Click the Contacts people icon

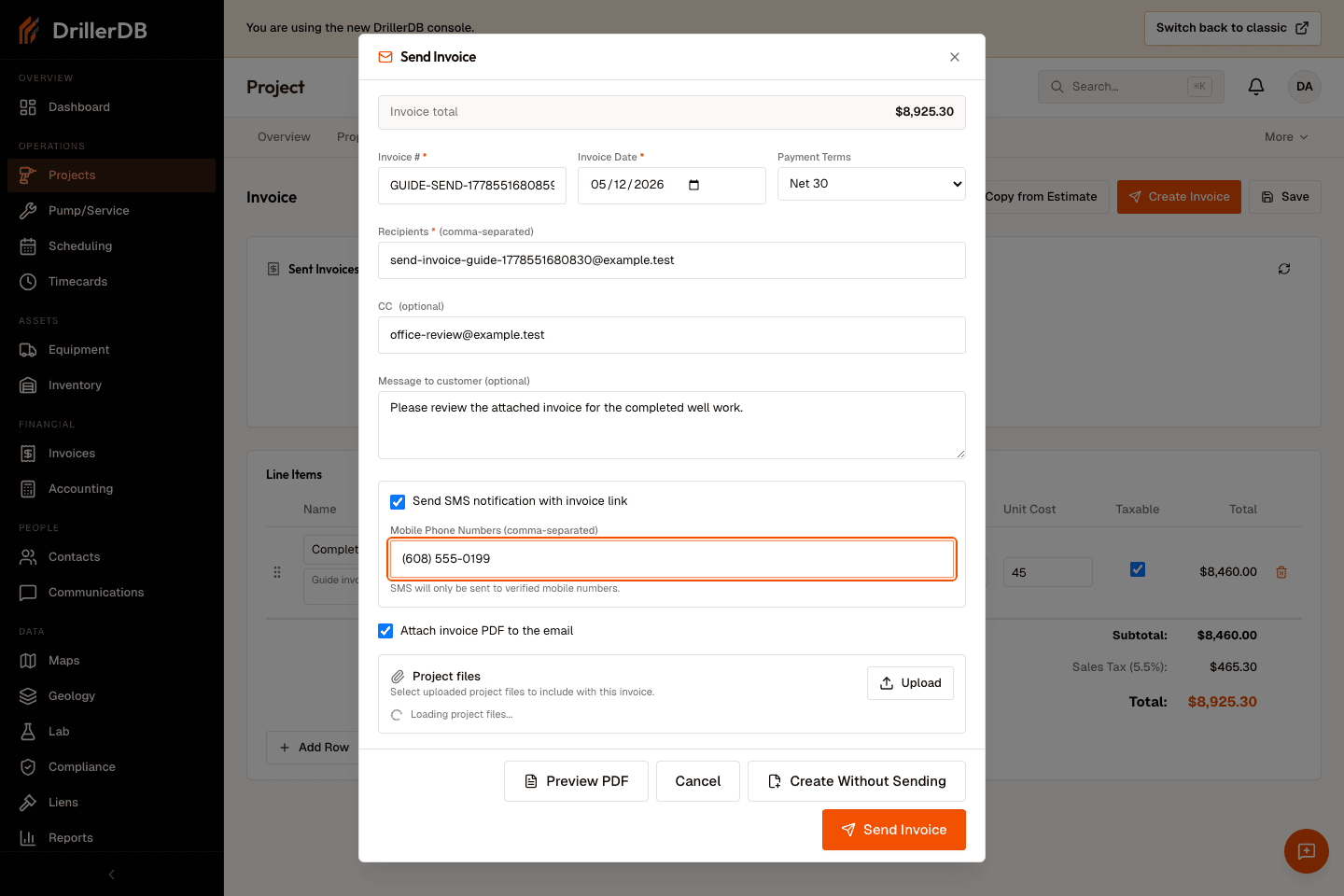[x=28, y=557]
